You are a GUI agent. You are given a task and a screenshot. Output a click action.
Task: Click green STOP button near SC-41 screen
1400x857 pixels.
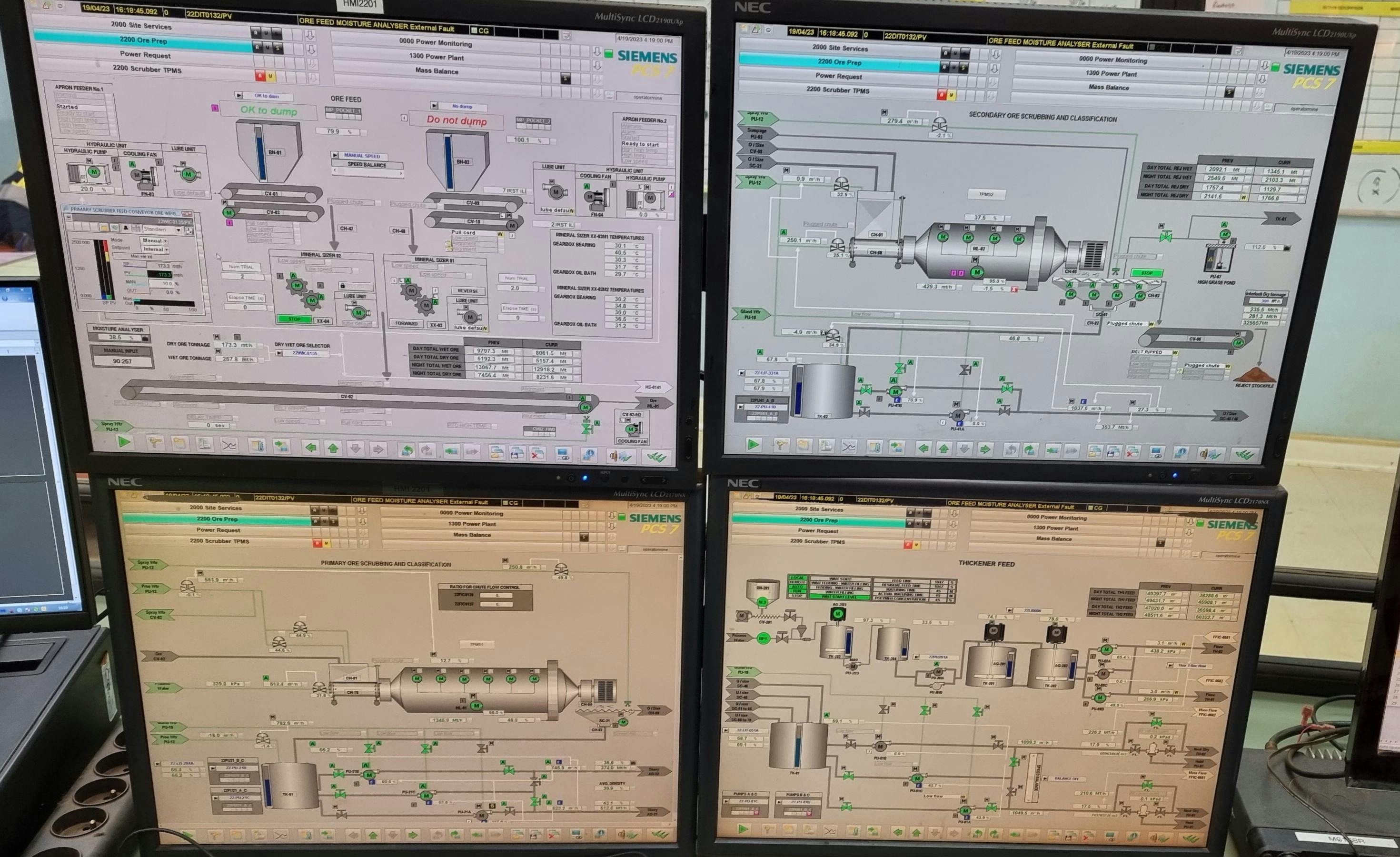click(1147, 273)
